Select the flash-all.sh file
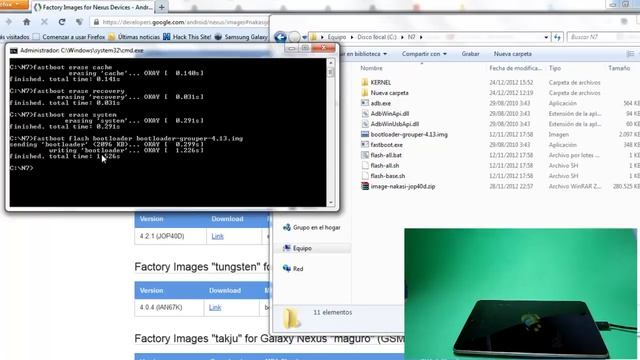The image size is (640, 360). [384, 165]
